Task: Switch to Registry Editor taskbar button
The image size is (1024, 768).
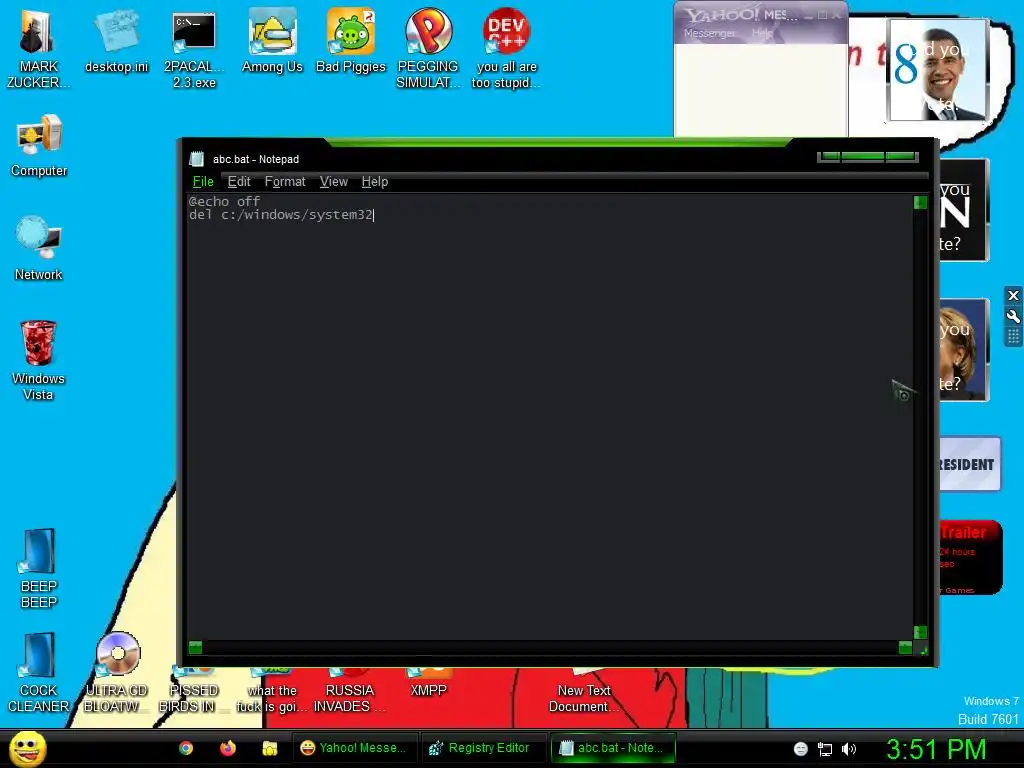Action: click(482, 748)
